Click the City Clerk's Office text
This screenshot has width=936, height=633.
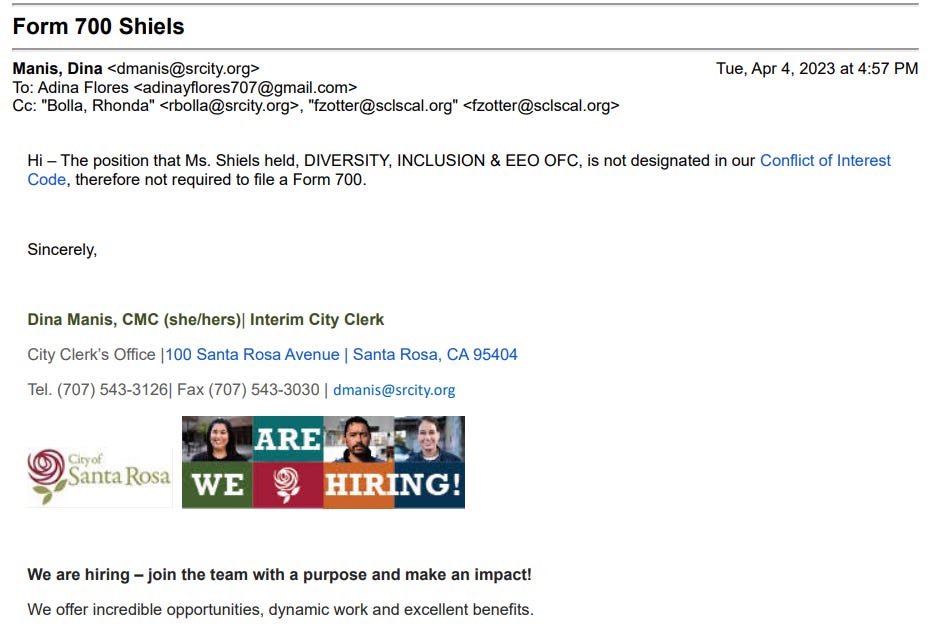pyautogui.click(x=91, y=355)
